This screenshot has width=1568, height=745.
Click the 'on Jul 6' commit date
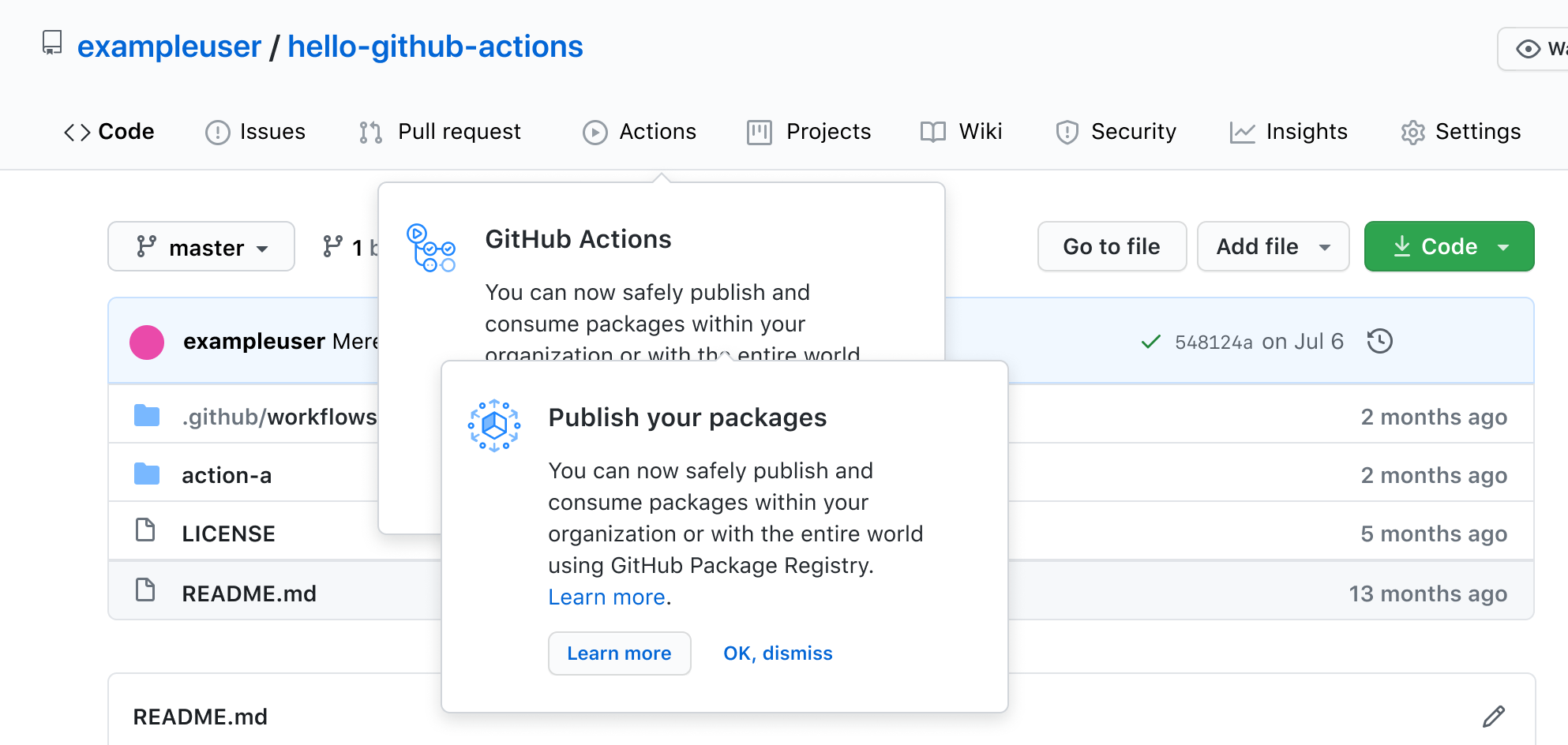tap(1303, 342)
